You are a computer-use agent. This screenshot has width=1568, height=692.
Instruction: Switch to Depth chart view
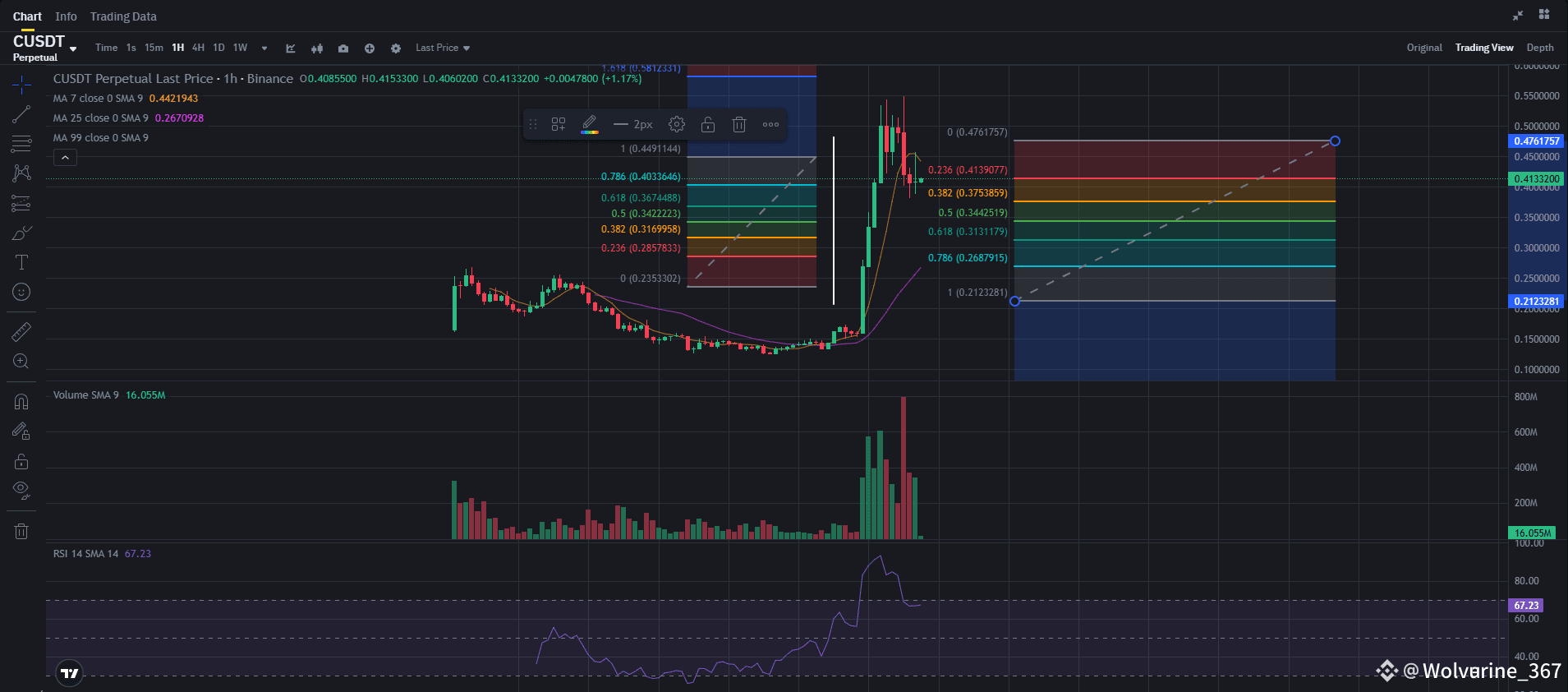click(x=1540, y=48)
